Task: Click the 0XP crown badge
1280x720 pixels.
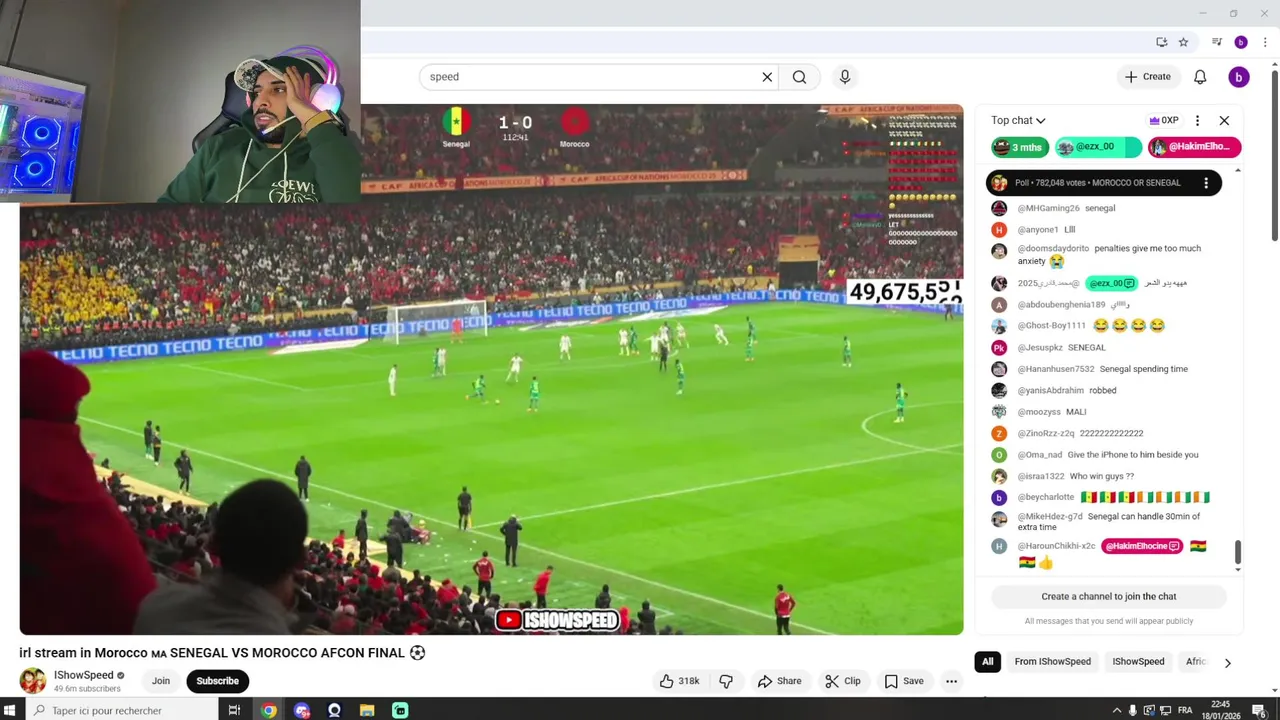Action: click(x=1163, y=120)
